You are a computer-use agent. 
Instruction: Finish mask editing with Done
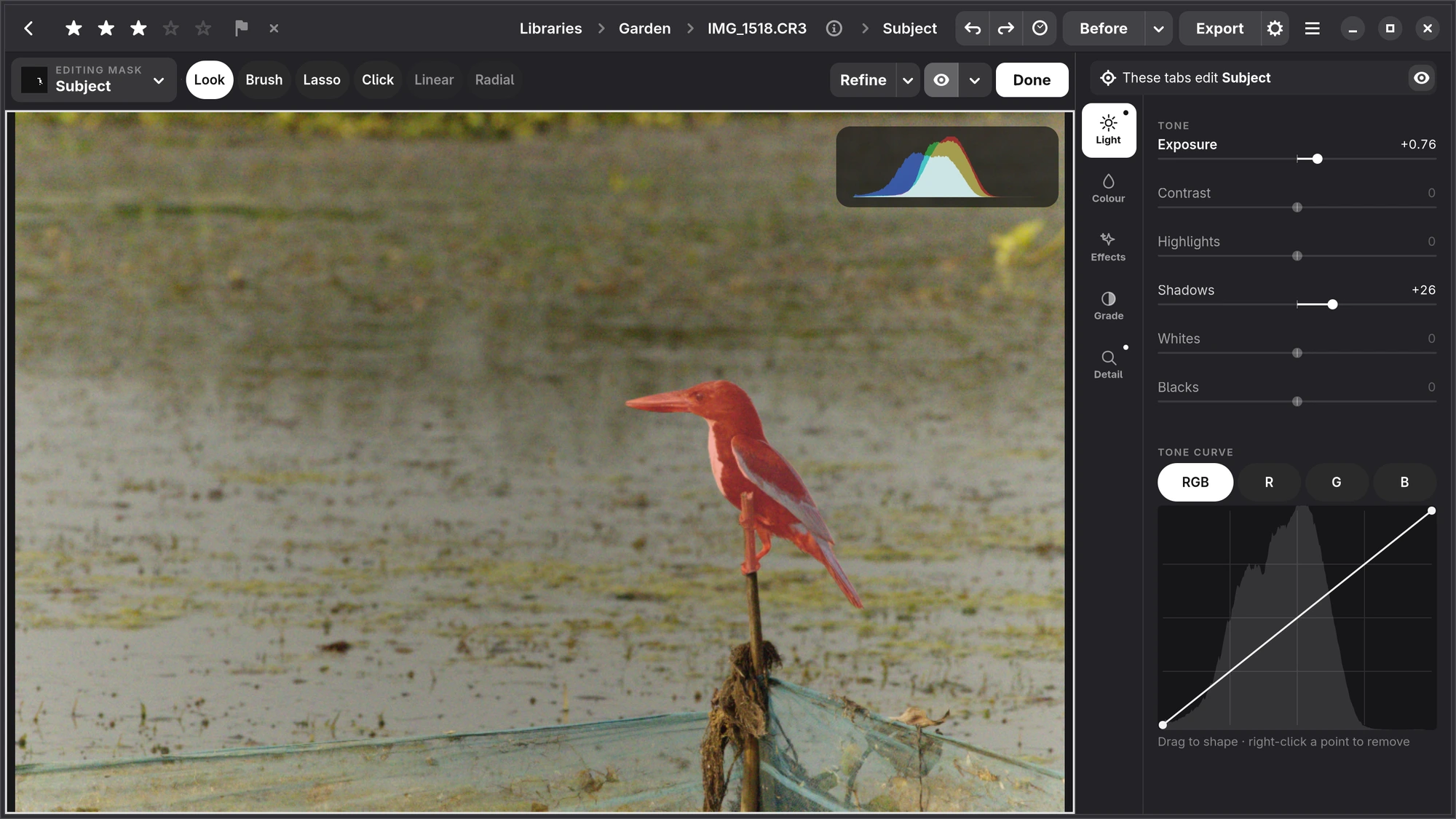click(1032, 80)
